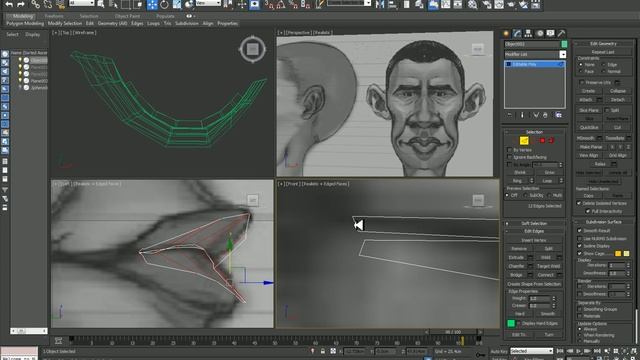
Task: Click the Display Hard Edges green swatch
Action: [511, 324]
